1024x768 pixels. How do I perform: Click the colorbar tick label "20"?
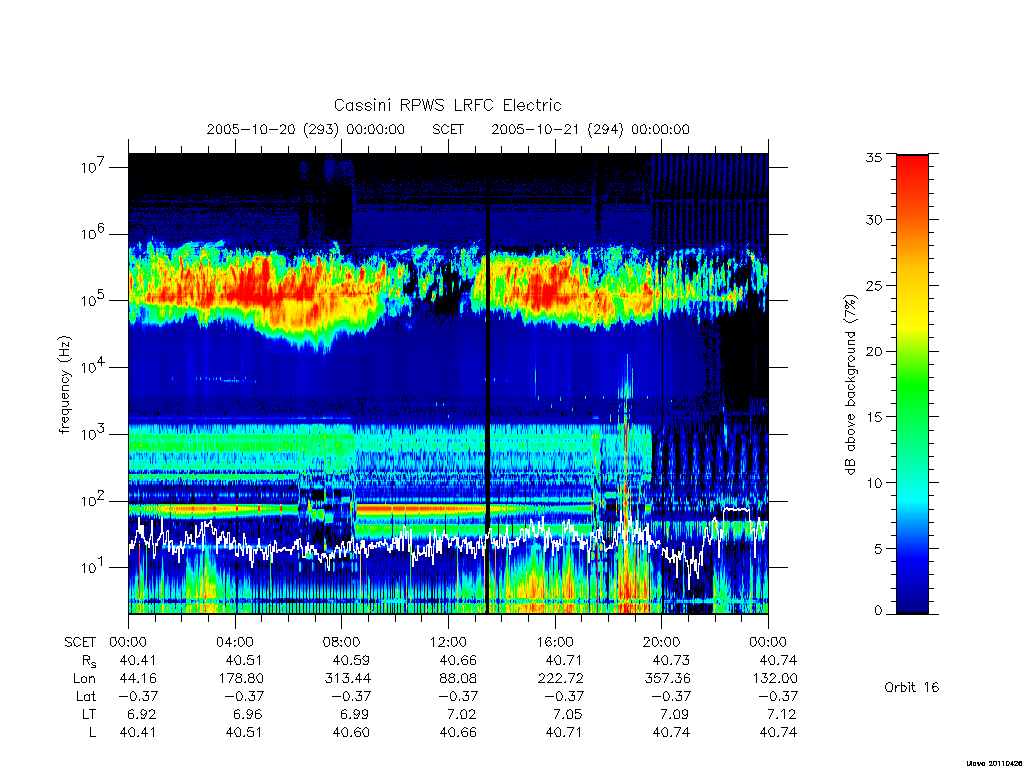point(873,351)
